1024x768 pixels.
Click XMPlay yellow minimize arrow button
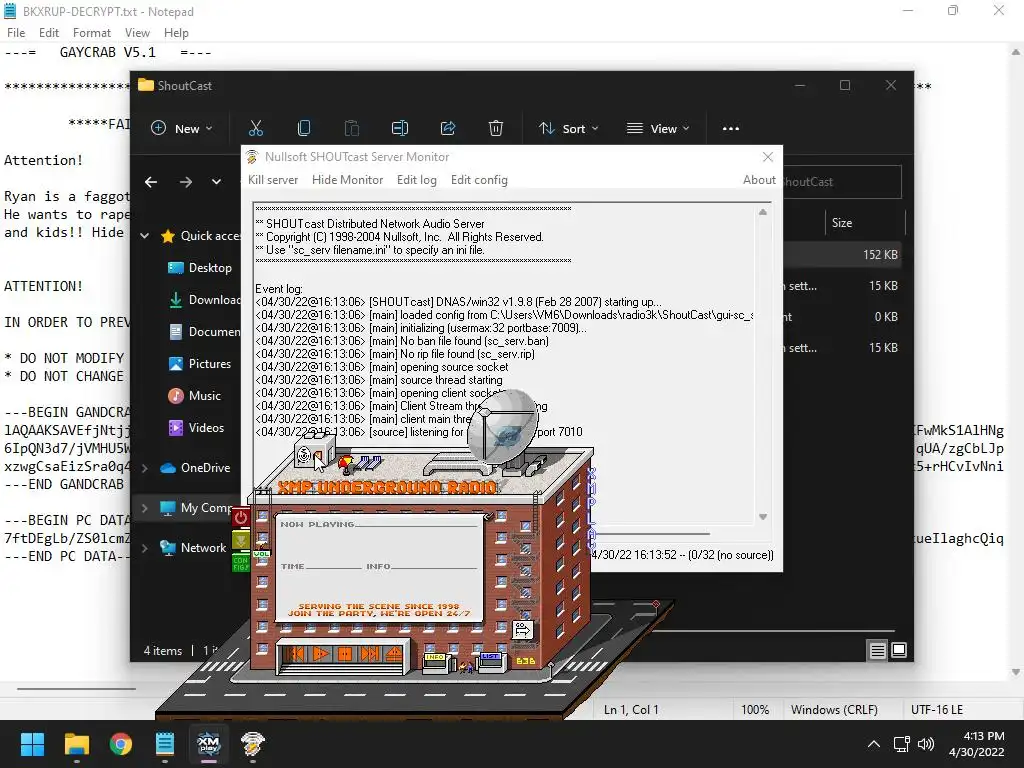click(240, 540)
